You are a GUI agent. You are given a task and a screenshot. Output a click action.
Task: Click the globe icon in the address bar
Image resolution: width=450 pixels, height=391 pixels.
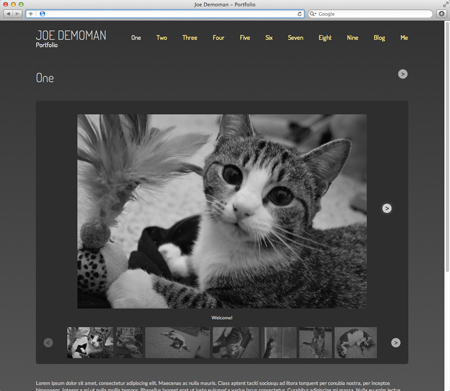42,14
